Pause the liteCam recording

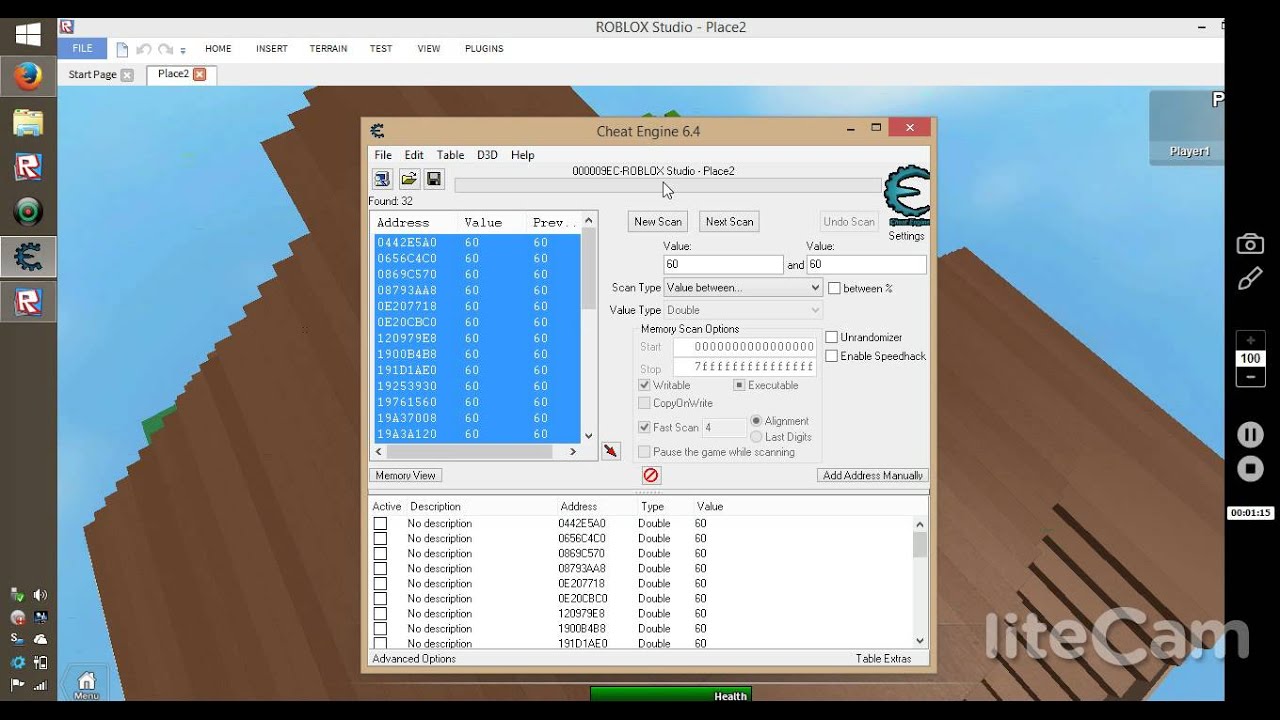click(1250, 434)
